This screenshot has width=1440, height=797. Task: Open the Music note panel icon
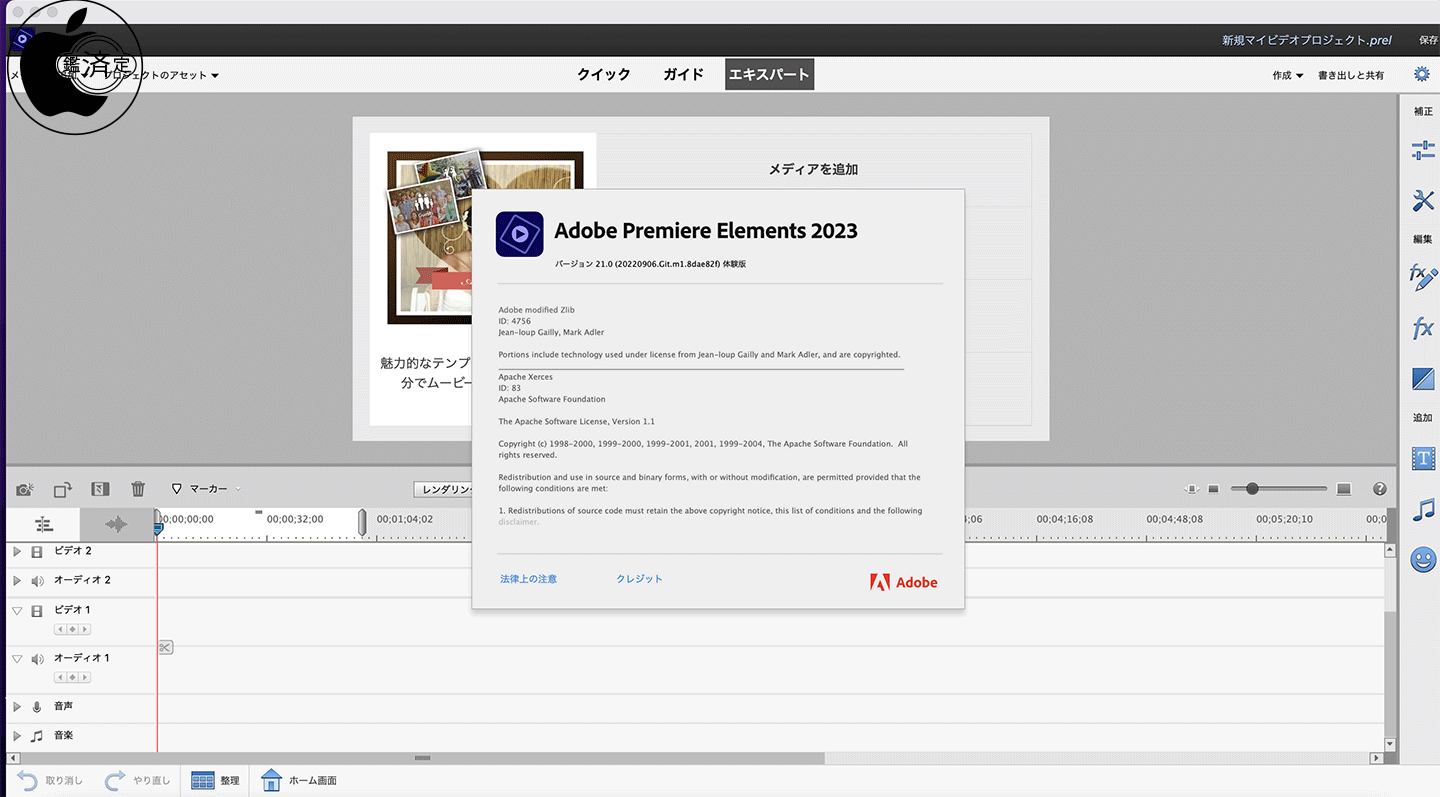1422,510
